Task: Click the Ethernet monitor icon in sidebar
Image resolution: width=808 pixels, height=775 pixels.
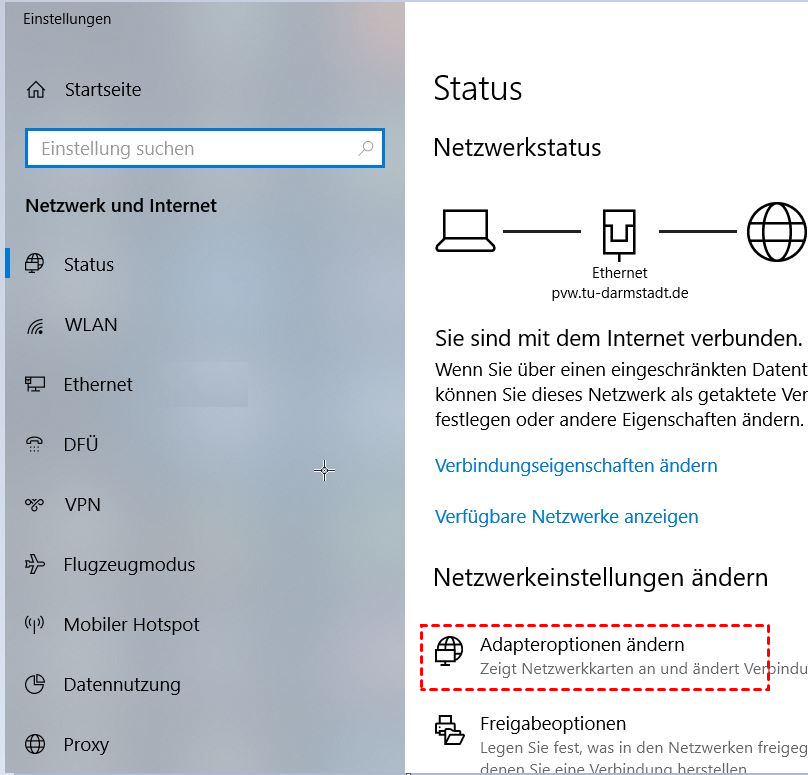Action: click(35, 384)
